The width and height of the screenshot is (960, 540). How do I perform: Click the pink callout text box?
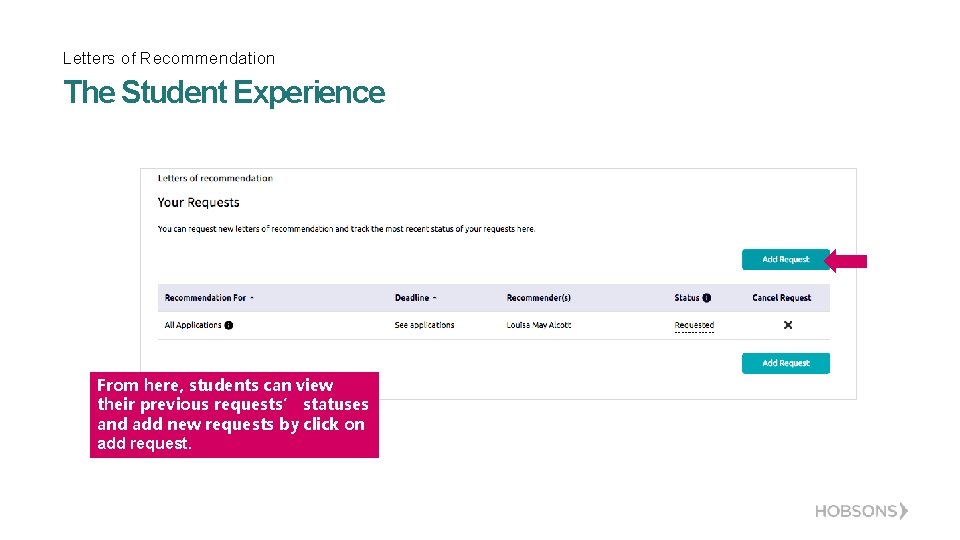(234, 414)
